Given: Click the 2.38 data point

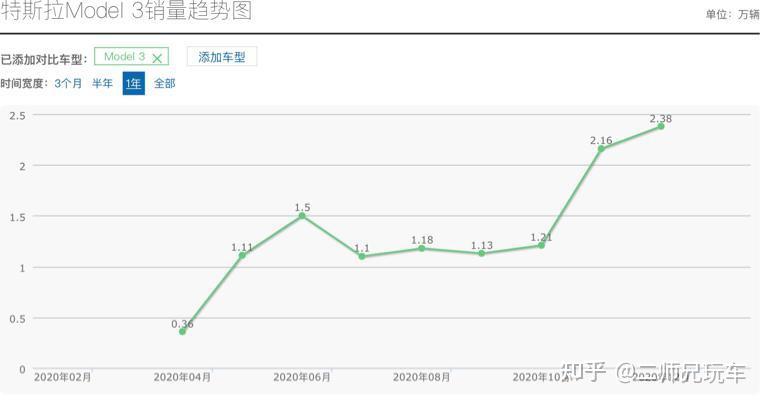Looking at the screenshot, I should (661, 126).
